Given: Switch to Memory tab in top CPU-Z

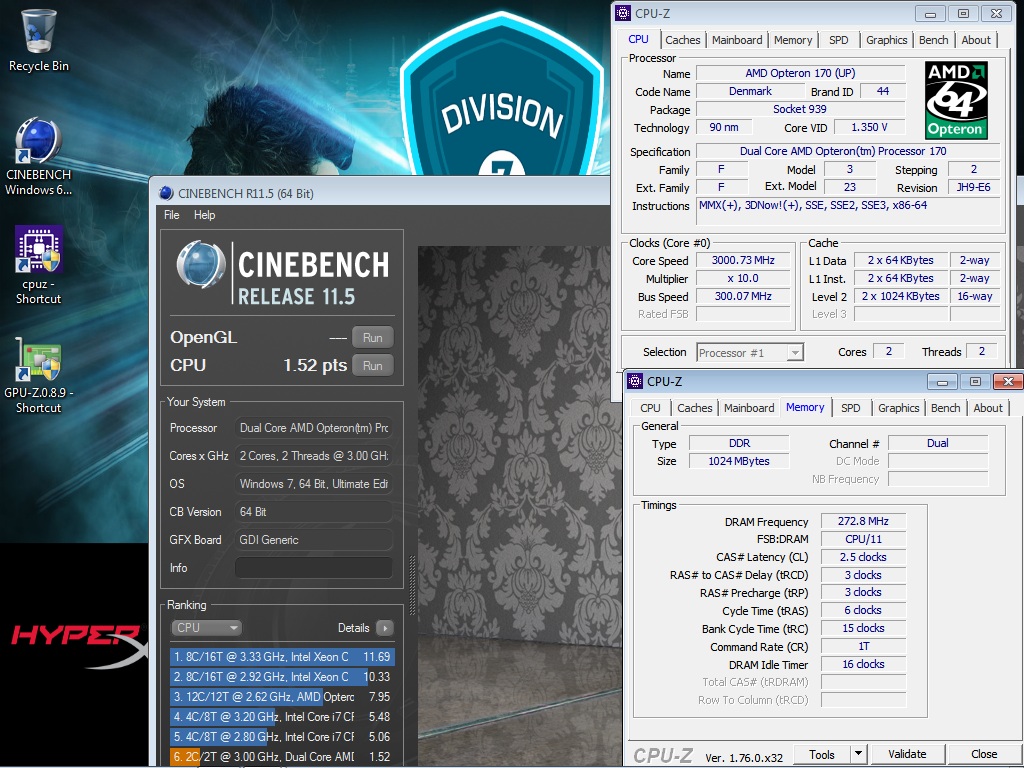Looking at the screenshot, I should (793, 40).
